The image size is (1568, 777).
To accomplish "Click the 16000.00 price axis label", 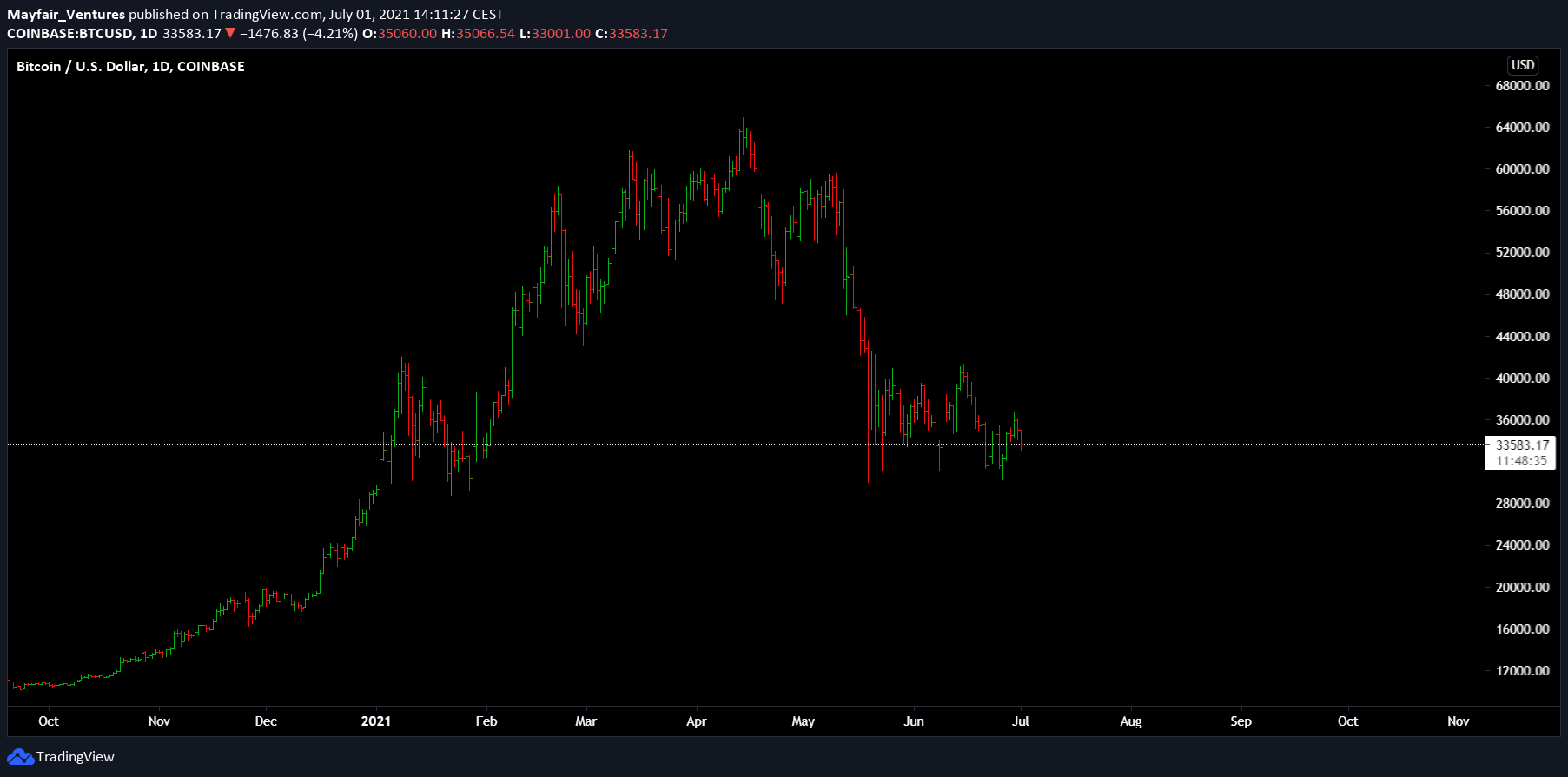I will 1522,629.
